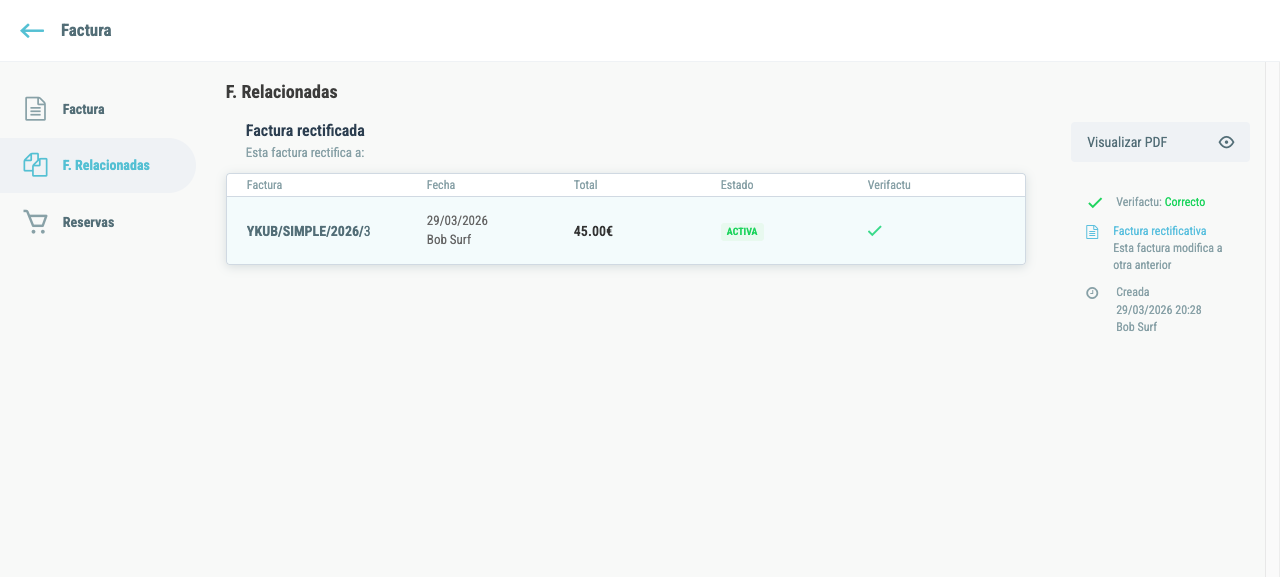
Task: Select the F. Relacionadas sidebar tab
Action: (98, 165)
